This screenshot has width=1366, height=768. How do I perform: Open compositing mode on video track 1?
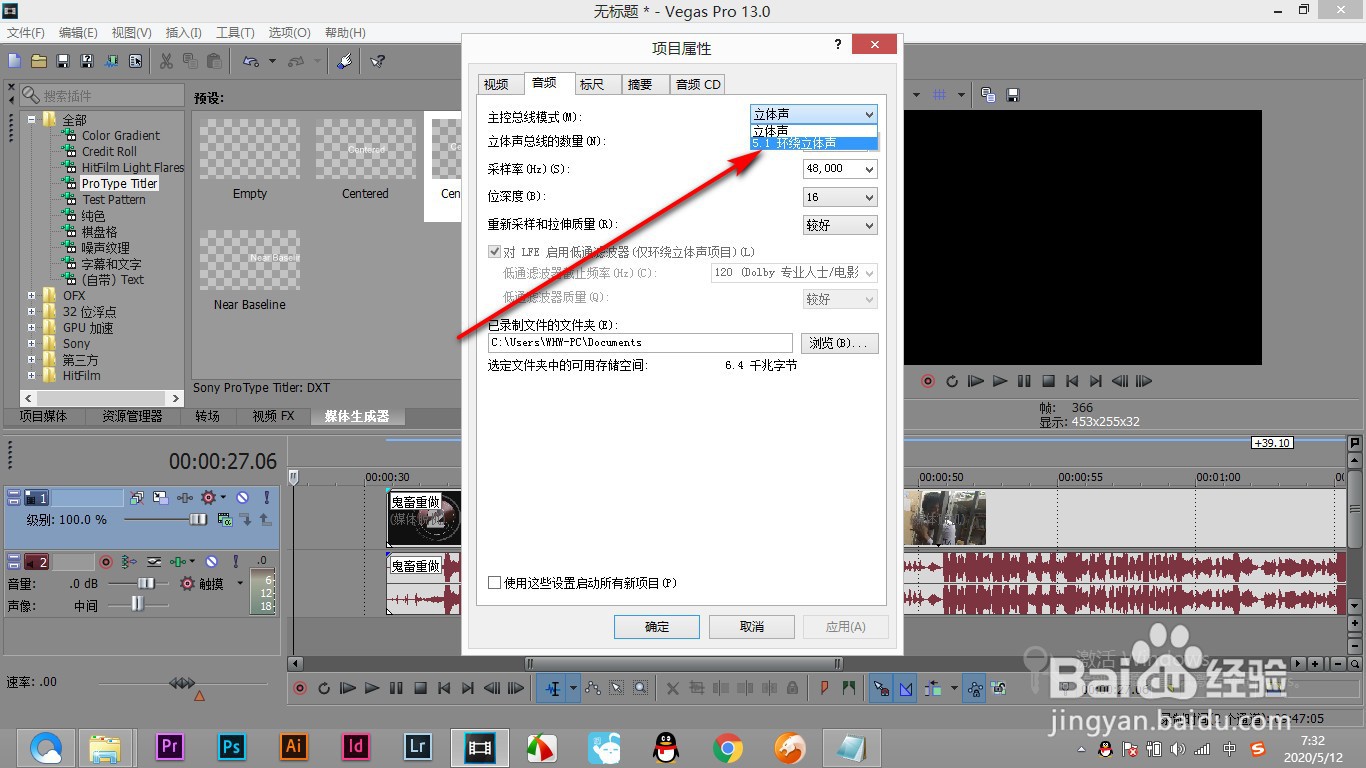(225, 520)
